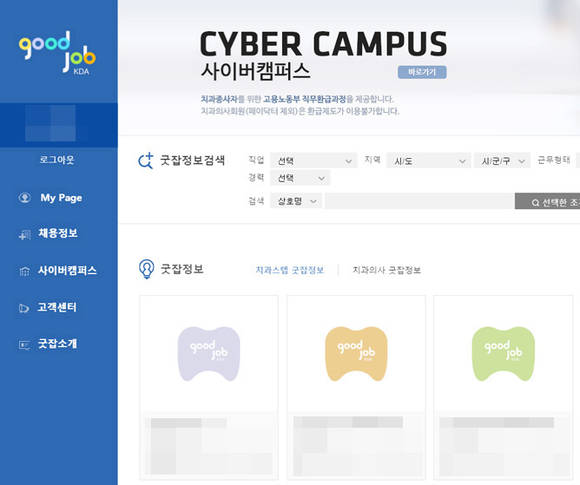Expand the 경력 선택 dropdown
Screen dimensions: 580x485
300,178
